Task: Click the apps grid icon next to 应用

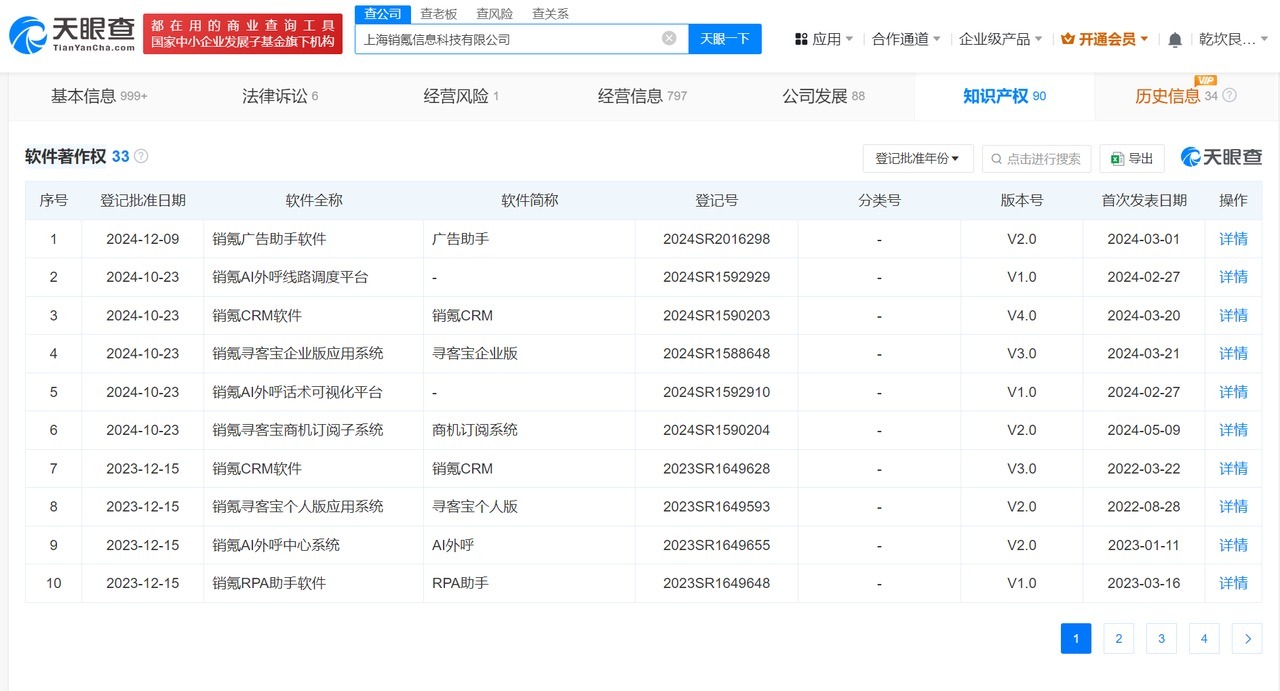Action: [x=800, y=39]
